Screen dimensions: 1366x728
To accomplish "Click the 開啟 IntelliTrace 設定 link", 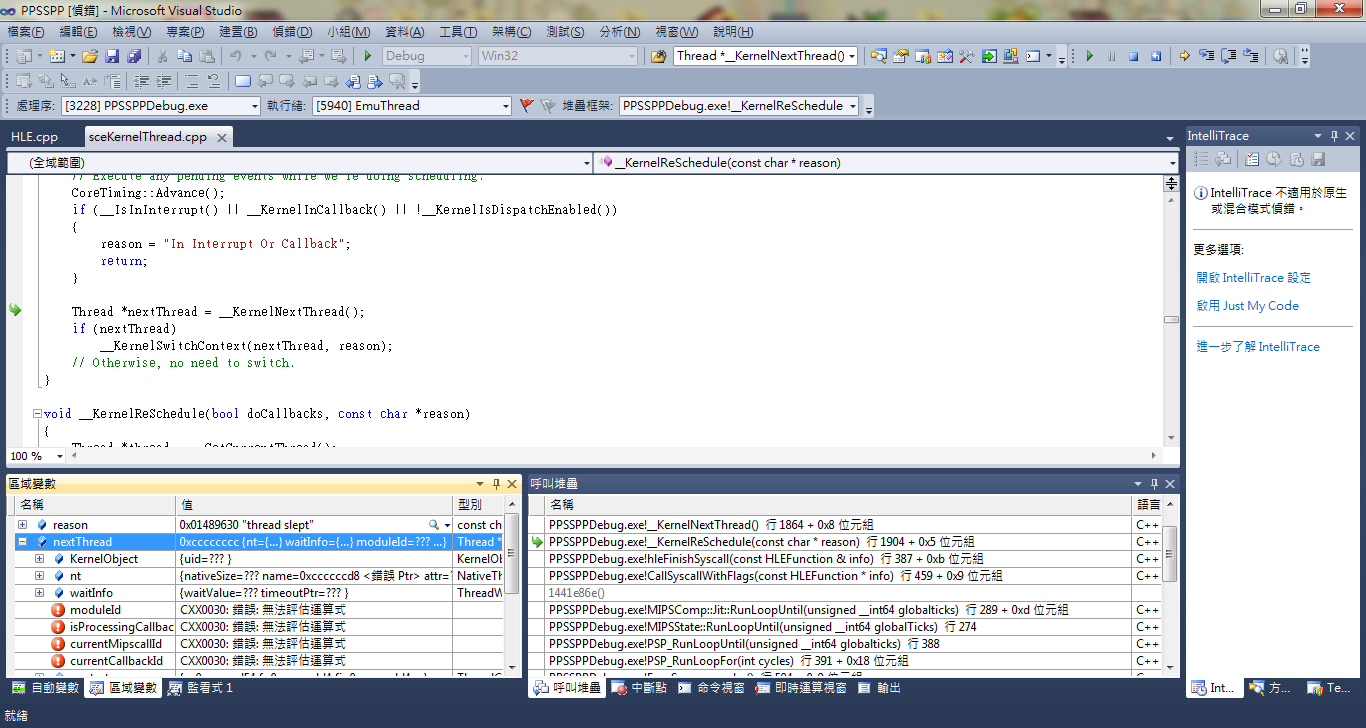I will (x=1253, y=278).
